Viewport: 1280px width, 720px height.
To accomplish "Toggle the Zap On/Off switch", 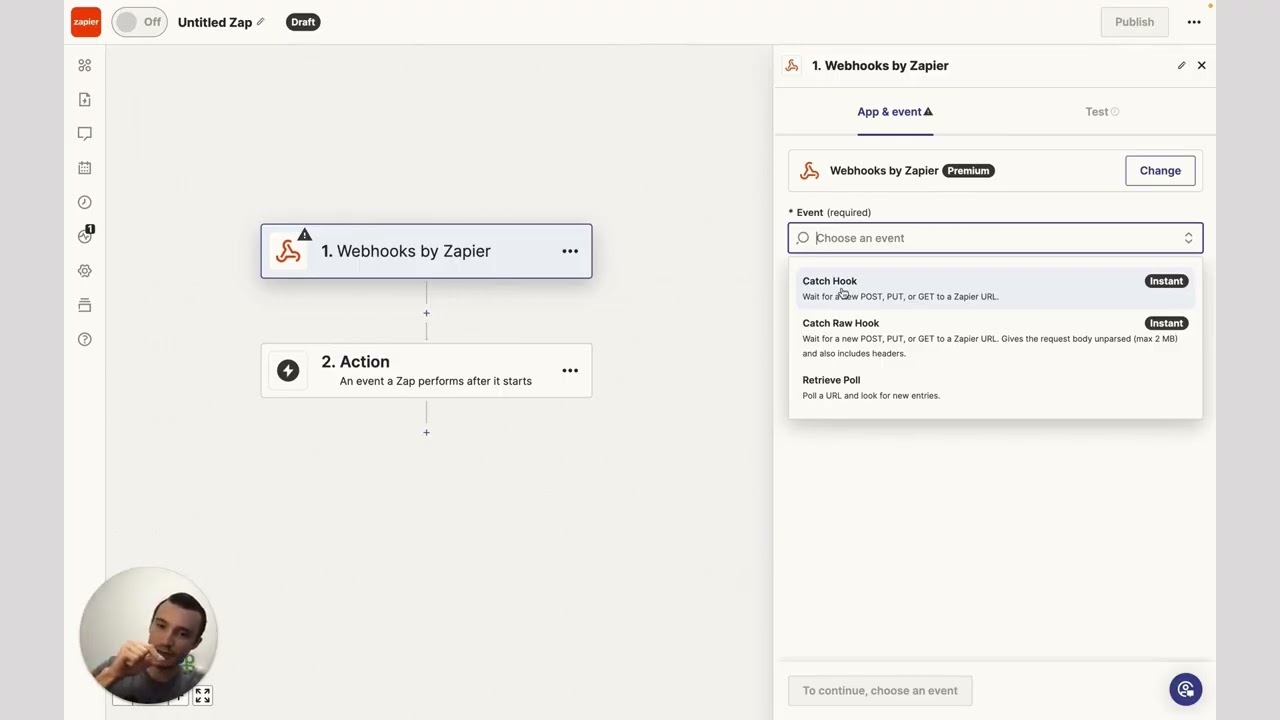I will pos(139,22).
